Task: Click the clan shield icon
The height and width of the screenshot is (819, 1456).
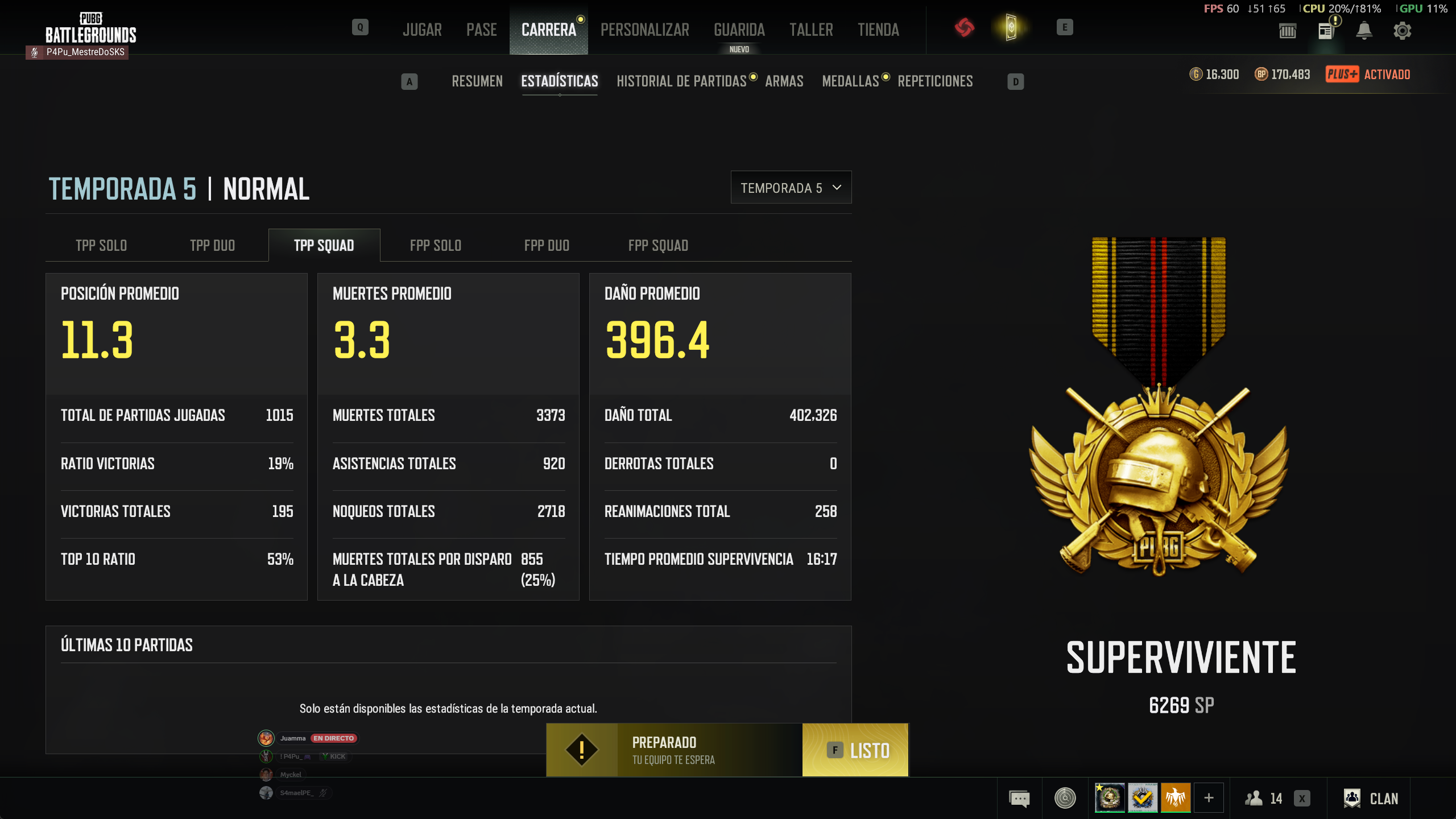Action: [1352, 799]
